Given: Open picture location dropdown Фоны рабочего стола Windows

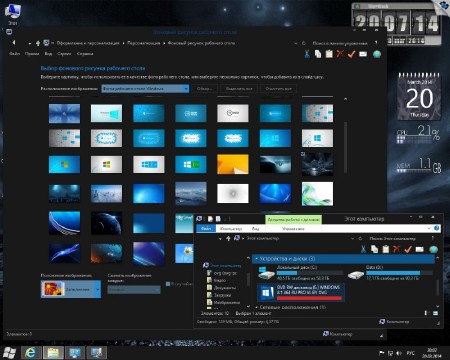Looking at the screenshot, I should click(145, 88).
